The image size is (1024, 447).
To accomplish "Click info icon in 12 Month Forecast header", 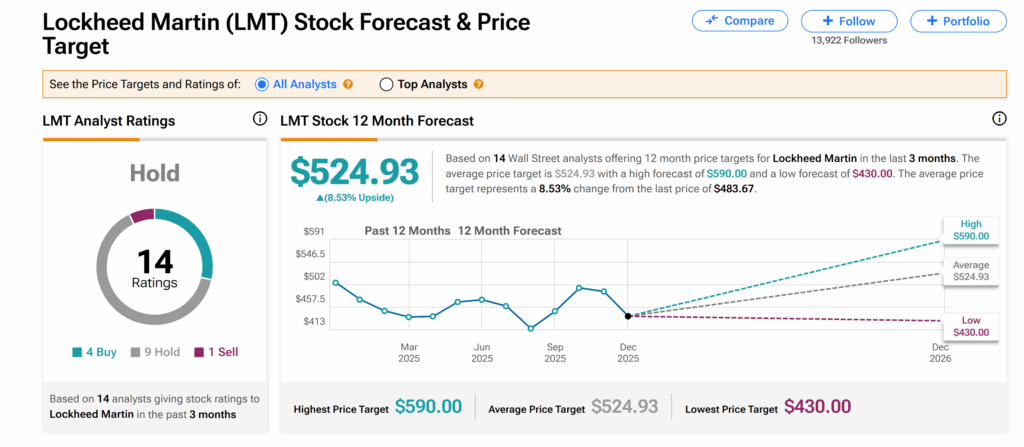I will (x=999, y=120).
